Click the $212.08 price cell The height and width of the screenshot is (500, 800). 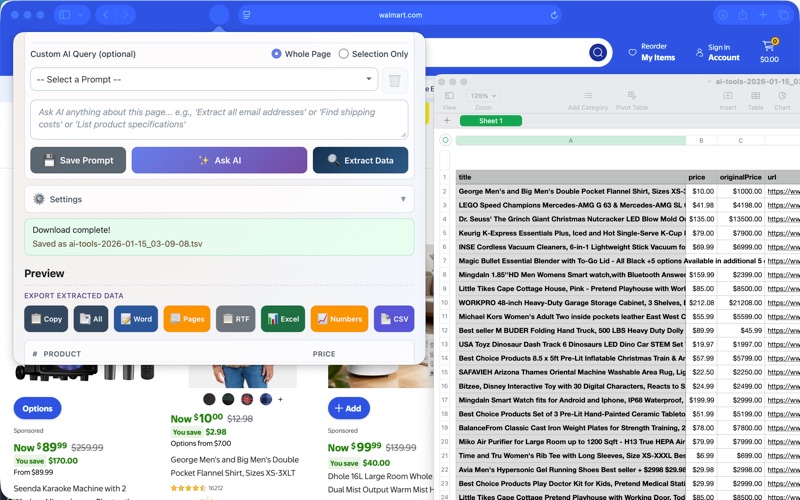[701, 303]
